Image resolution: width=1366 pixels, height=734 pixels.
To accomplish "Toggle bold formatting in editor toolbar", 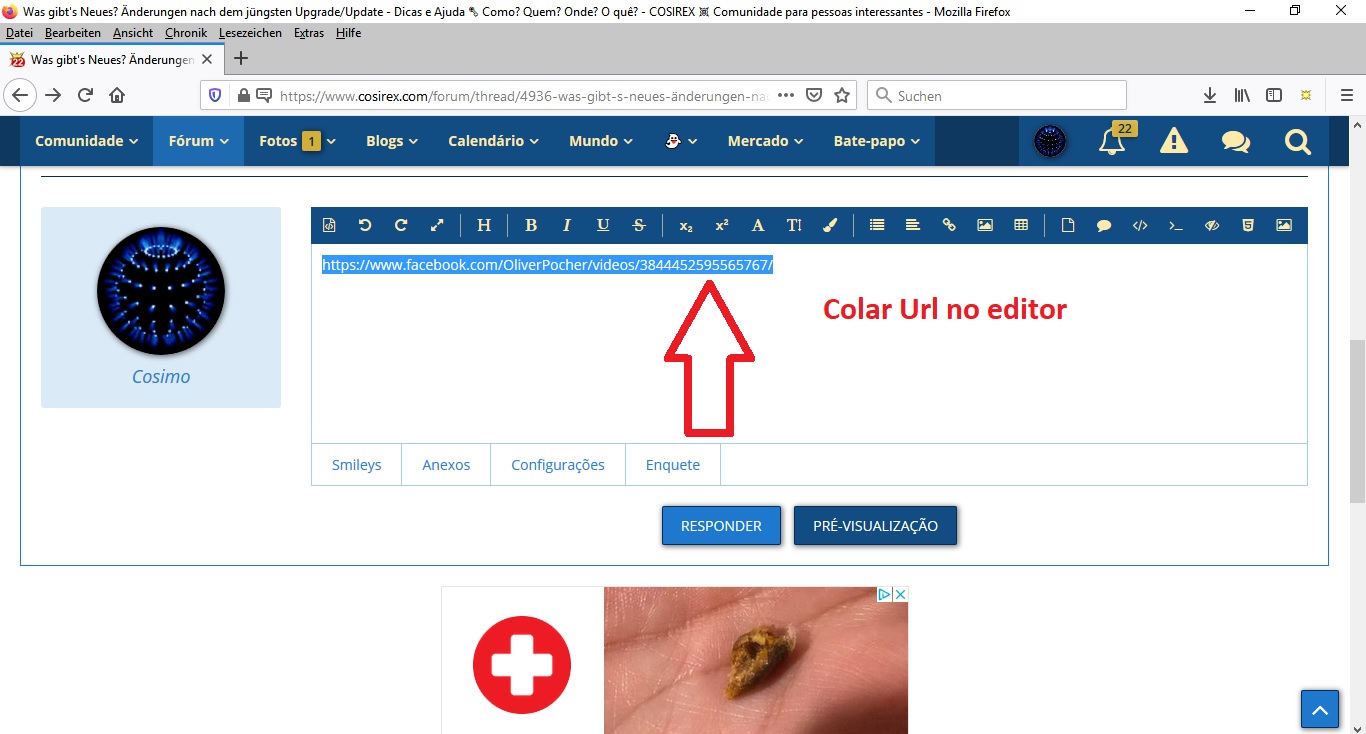I will click(531, 225).
